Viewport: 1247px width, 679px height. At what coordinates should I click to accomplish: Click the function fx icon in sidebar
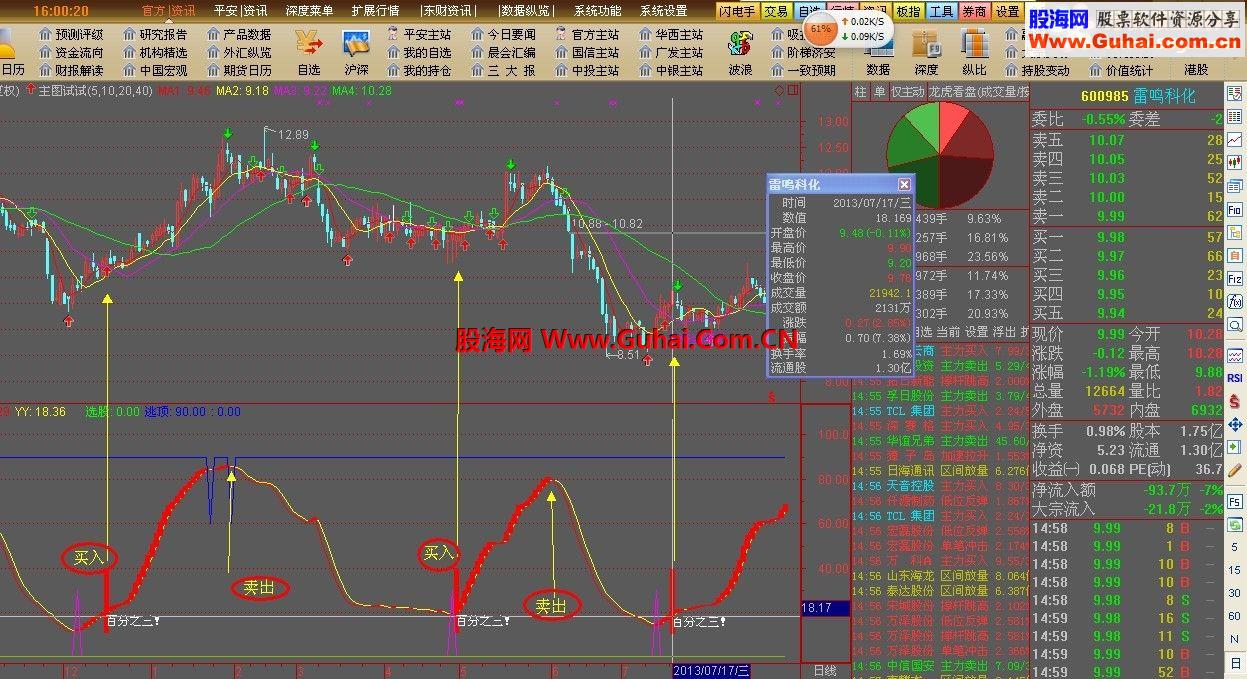point(1233,300)
